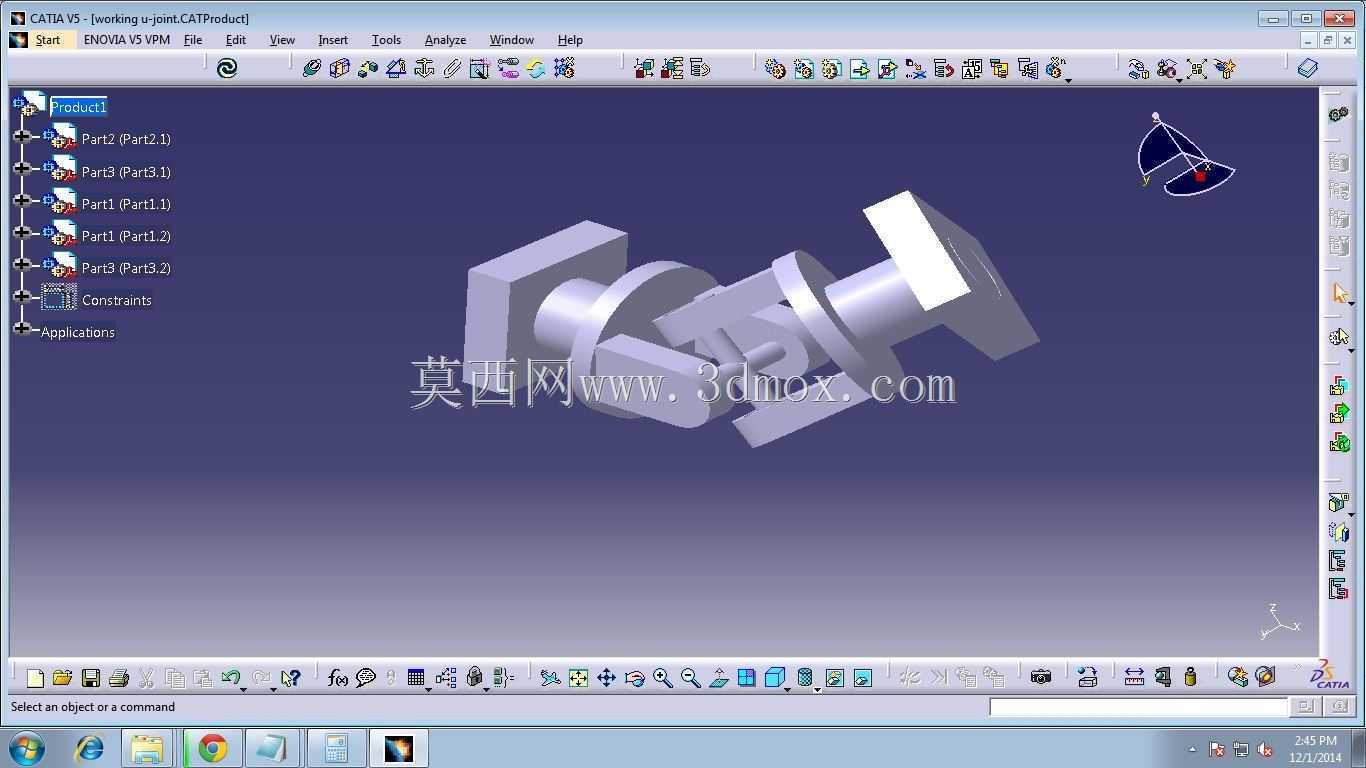Open the Insert menu
The height and width of the screenshot is (768, 1366).
coord(333,40)
